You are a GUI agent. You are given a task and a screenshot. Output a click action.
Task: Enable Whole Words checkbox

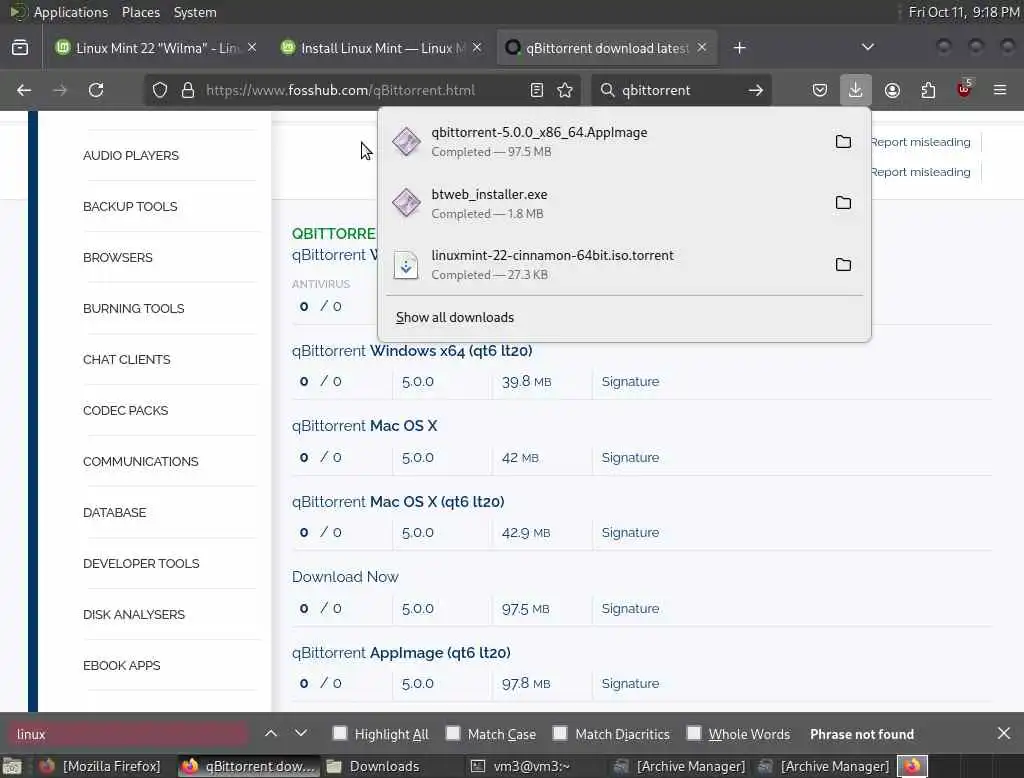[694, 733]
